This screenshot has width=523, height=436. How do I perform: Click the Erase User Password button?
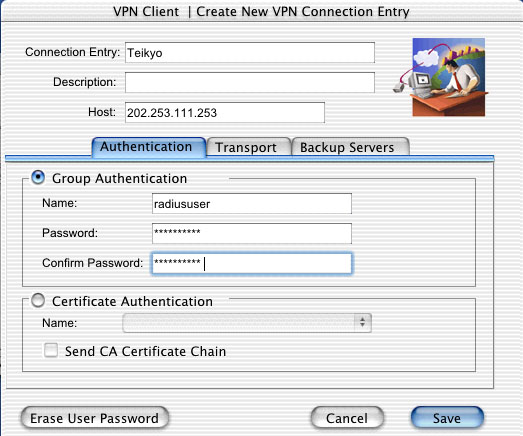point(95,418)
